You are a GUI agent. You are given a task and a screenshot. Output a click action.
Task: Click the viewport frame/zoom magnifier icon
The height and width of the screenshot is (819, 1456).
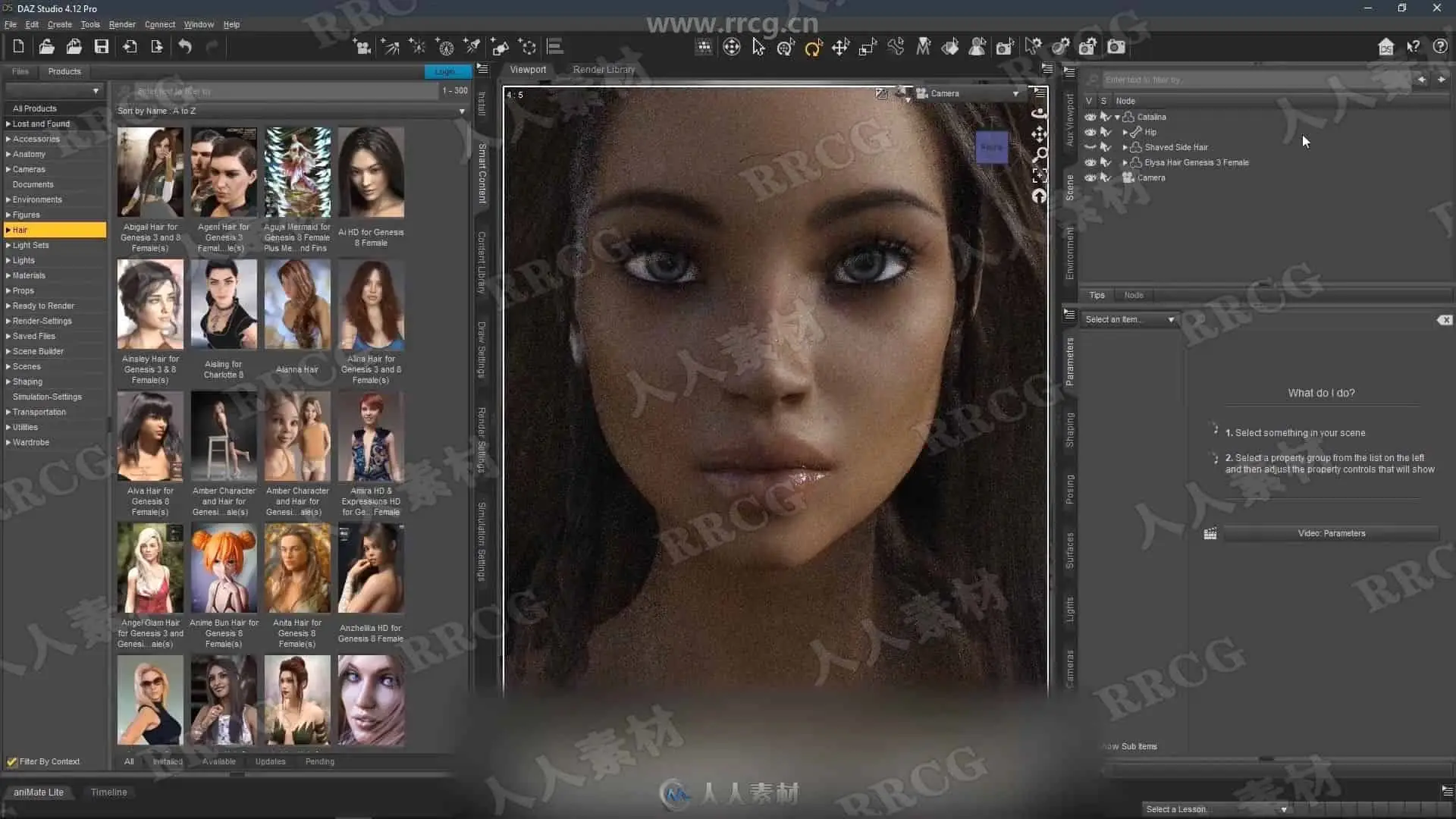pyautogui.click(x=1040, y=155)
